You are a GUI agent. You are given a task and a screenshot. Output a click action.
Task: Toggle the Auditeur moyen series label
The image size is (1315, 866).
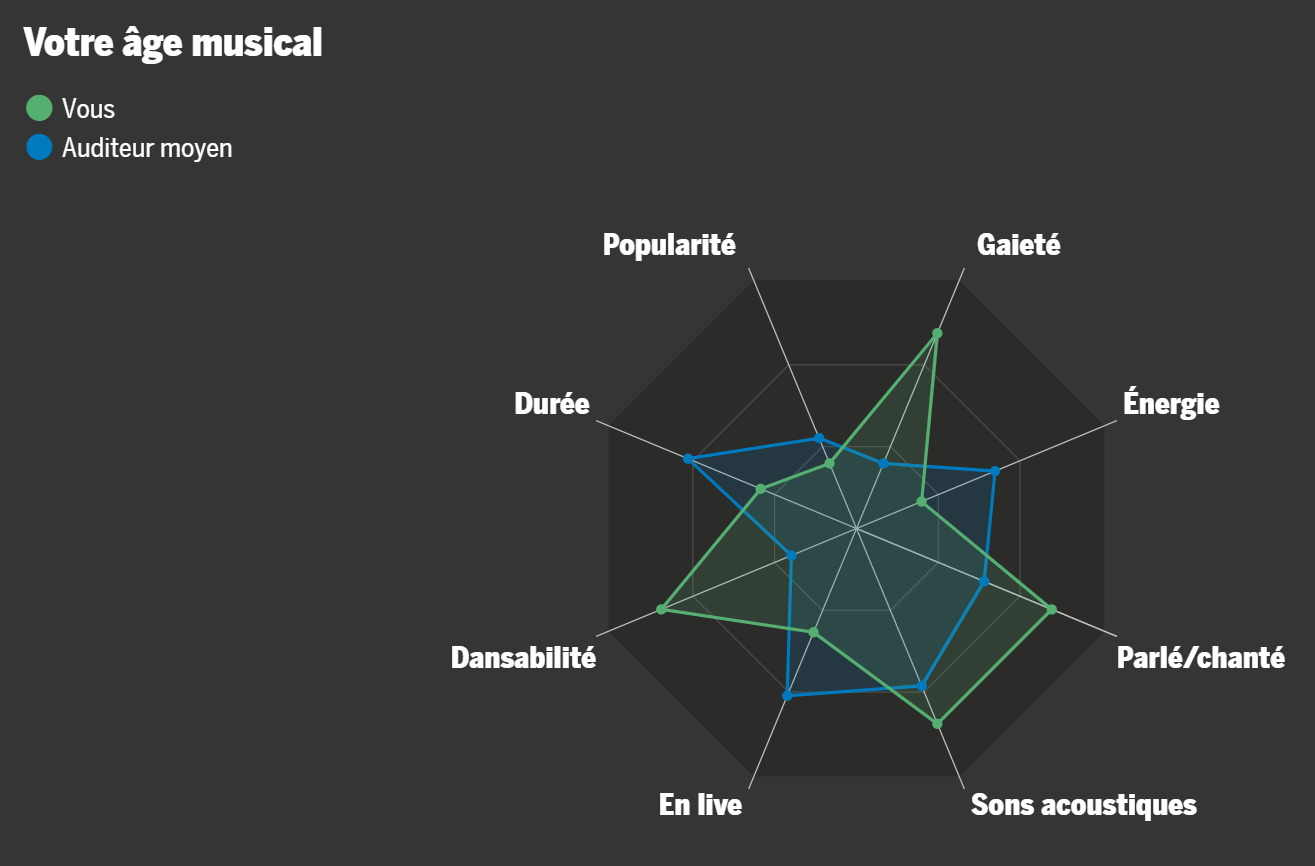click(x=147, y=148)
